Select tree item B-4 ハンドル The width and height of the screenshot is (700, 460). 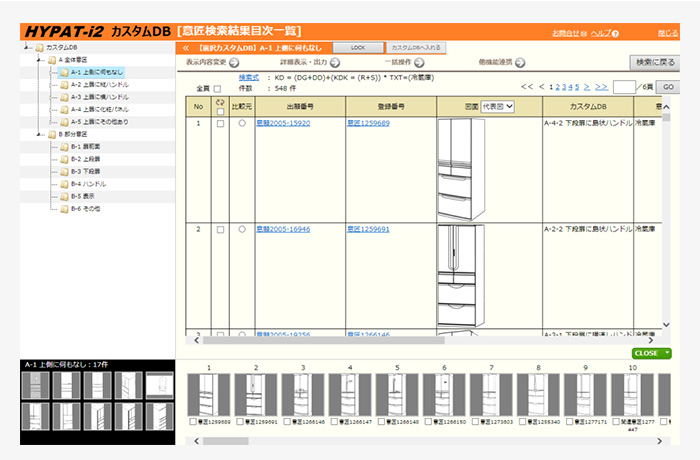(x=88, y=184)
